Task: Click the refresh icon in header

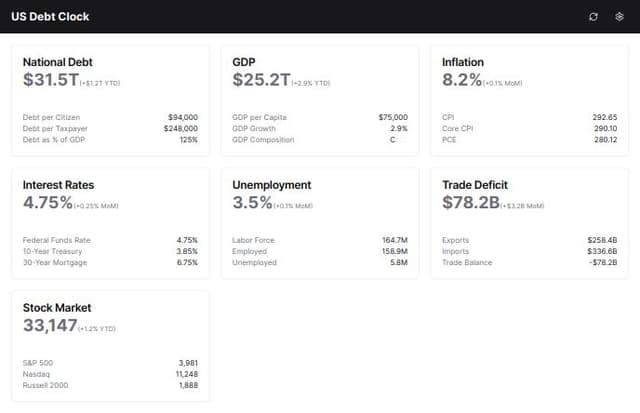Action: point(593,16)
